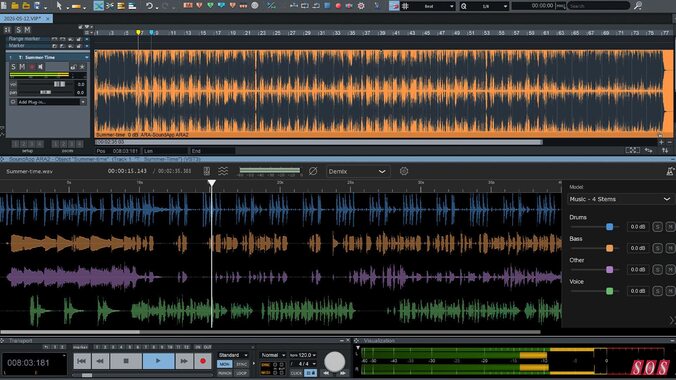Open the Music - 4 Stems model dropdown
Screen dimensions: 676x380
pos(620,199)
